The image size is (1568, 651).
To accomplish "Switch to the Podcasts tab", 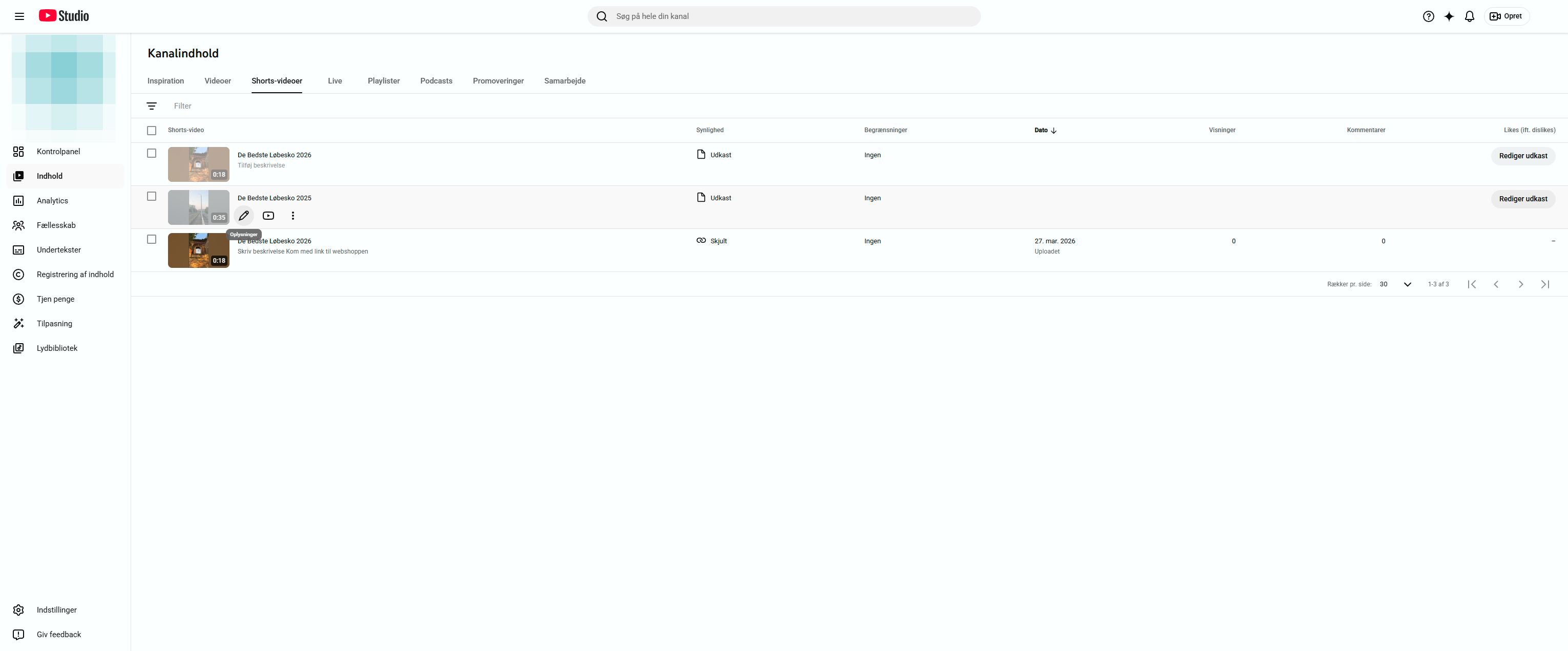I will [x=436, y=81].
